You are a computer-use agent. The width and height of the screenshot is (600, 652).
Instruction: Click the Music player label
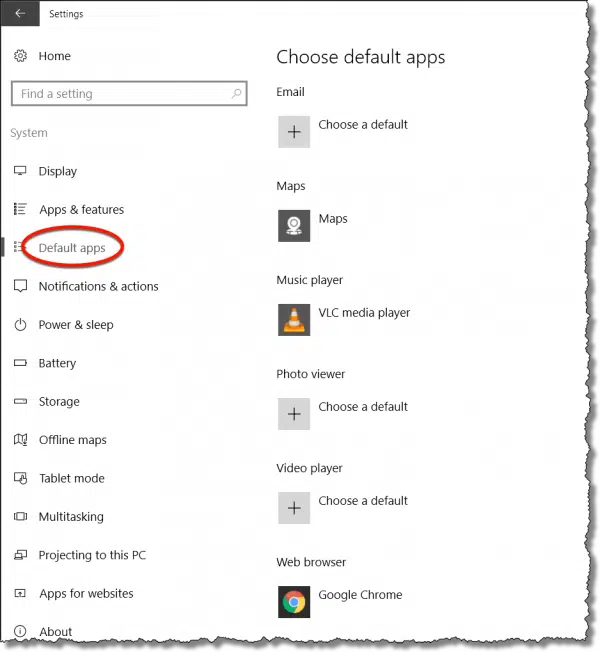tap(310, 280)
